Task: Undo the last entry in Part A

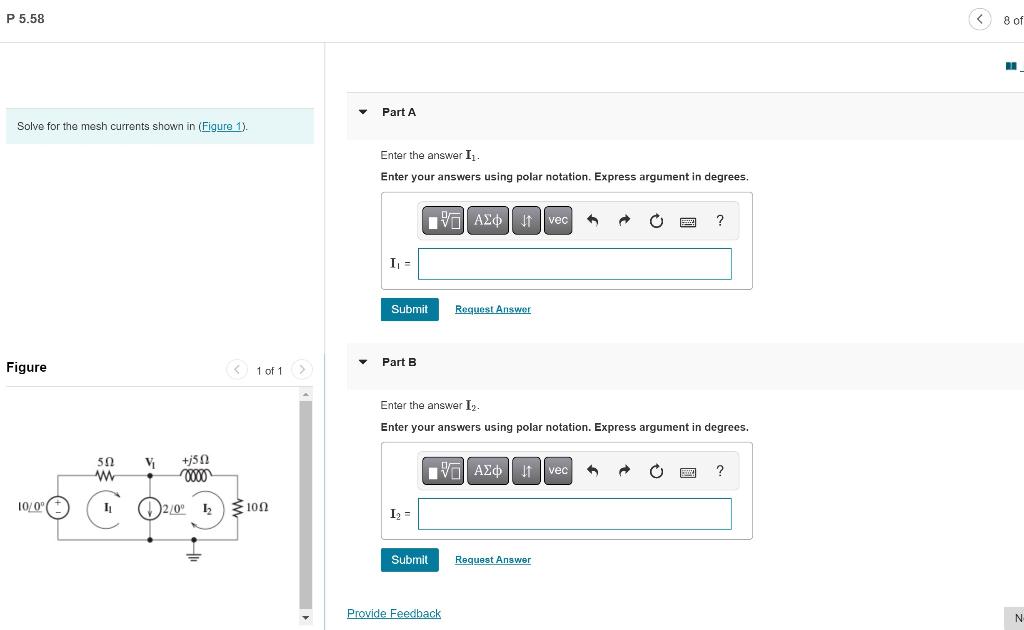Action: click(x=592, y=220)
